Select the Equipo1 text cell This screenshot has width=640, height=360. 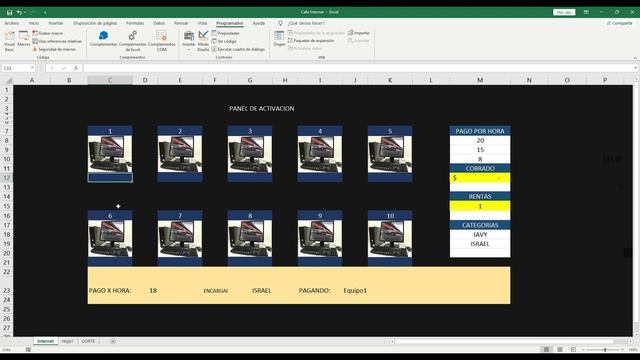click(355, 290)
